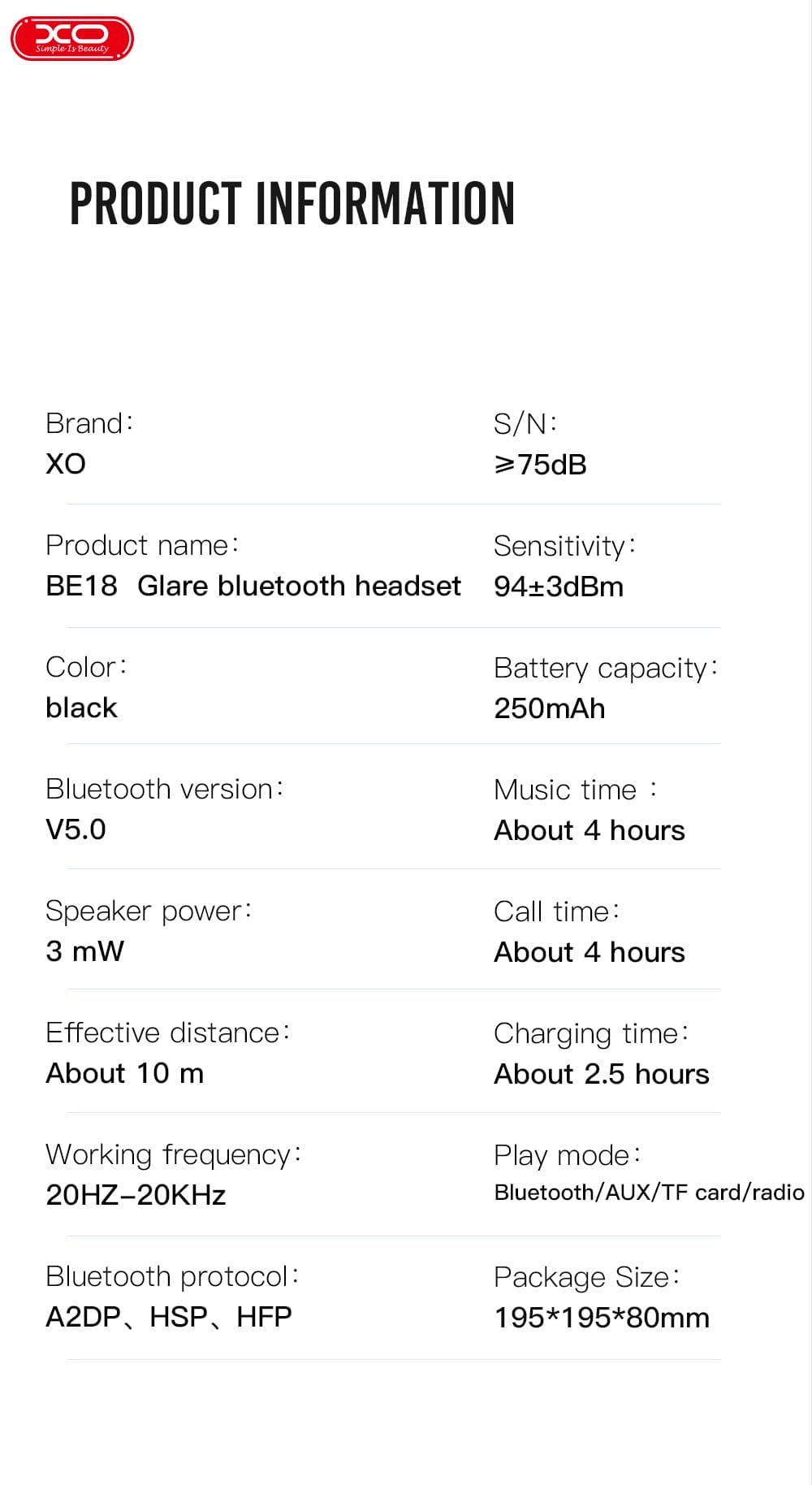Select the 3 mW speaker power value
812x1485 pixels.
click(x=84, y=951)
